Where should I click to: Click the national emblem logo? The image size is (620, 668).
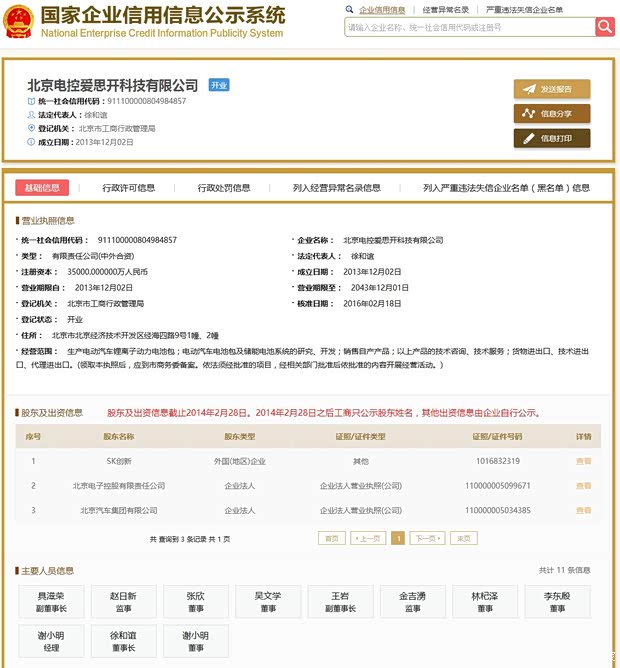(x=19, y=21)
